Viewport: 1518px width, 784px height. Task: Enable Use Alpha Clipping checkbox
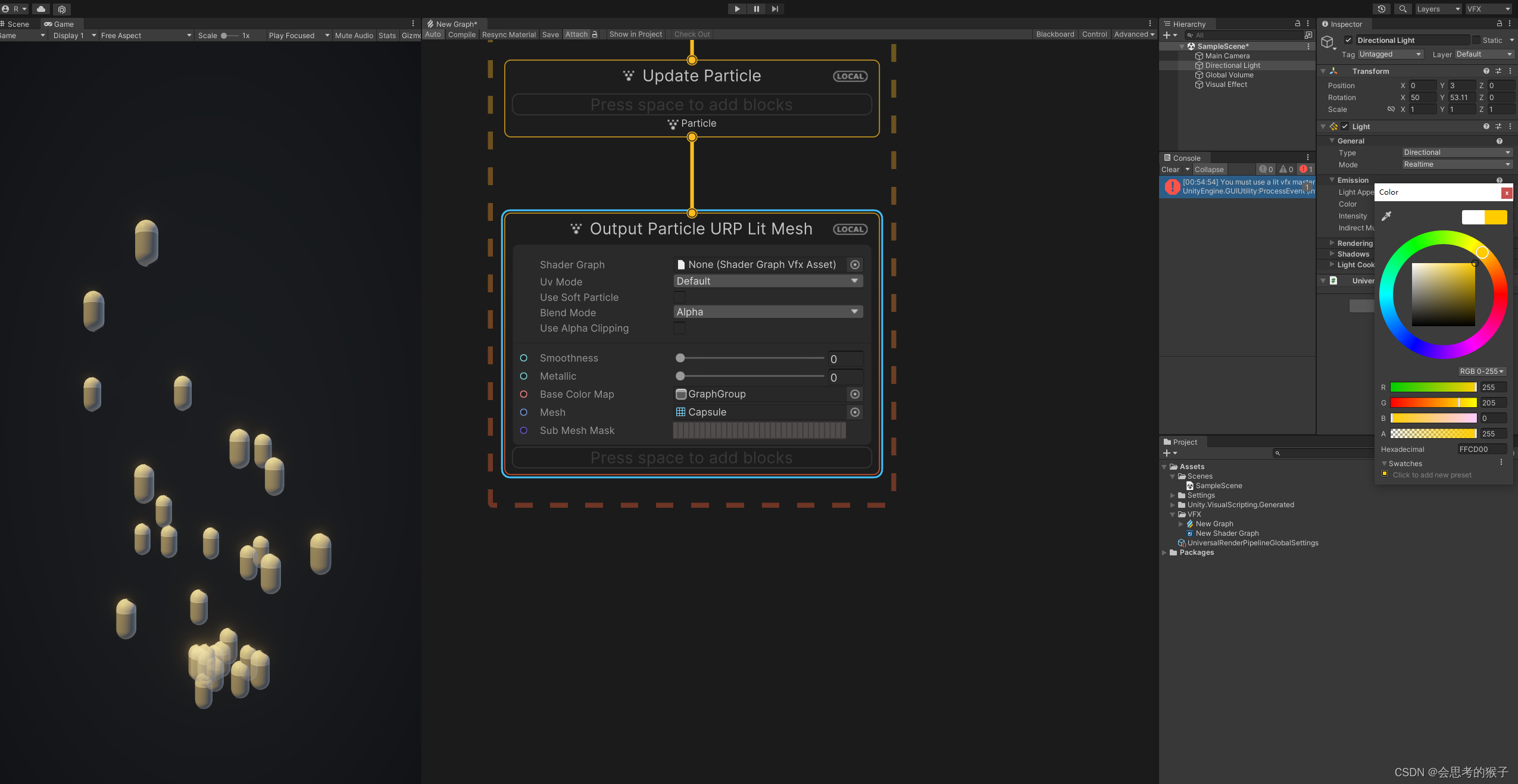679,328
